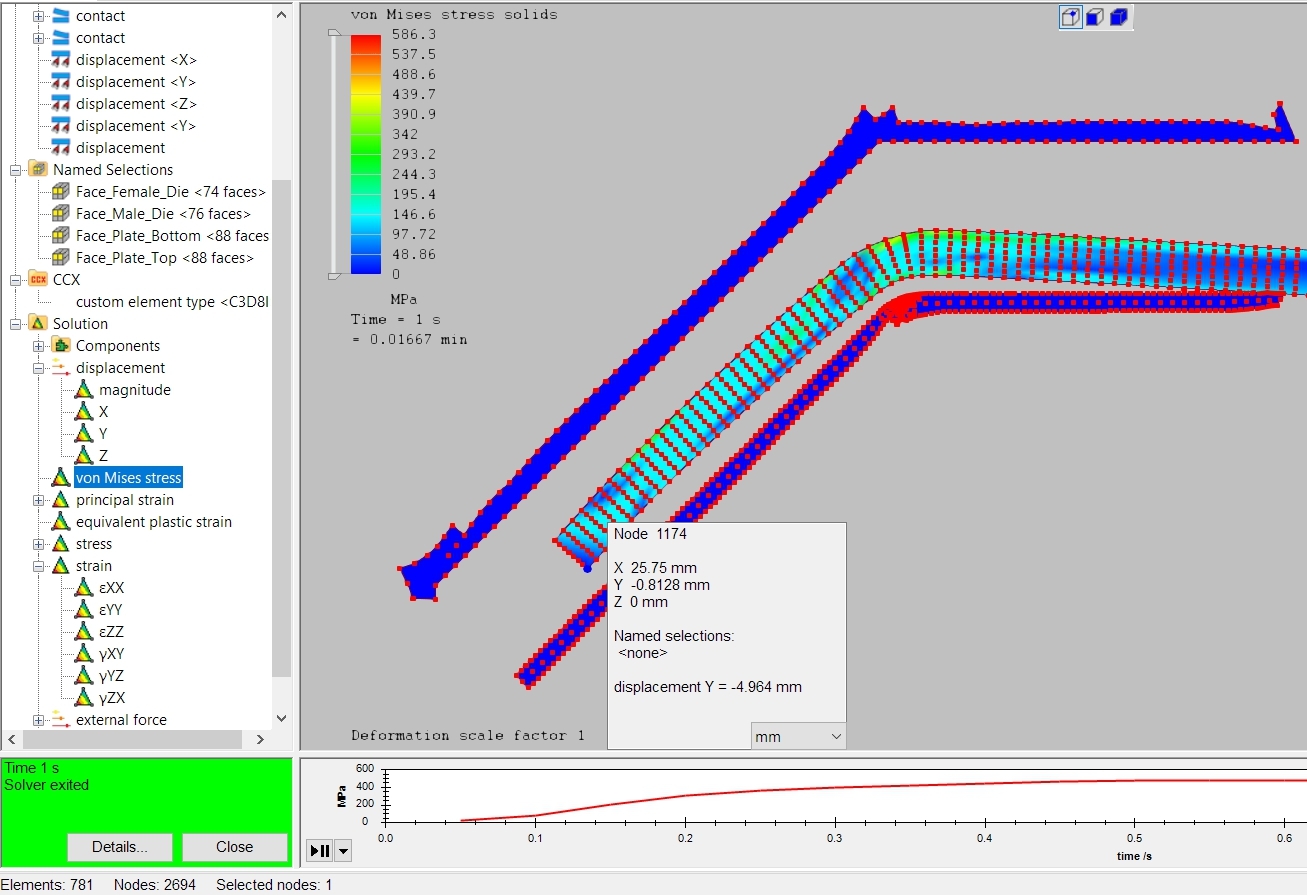Click the 'Deformation scale factor 1' label

(x=468, y=736)
